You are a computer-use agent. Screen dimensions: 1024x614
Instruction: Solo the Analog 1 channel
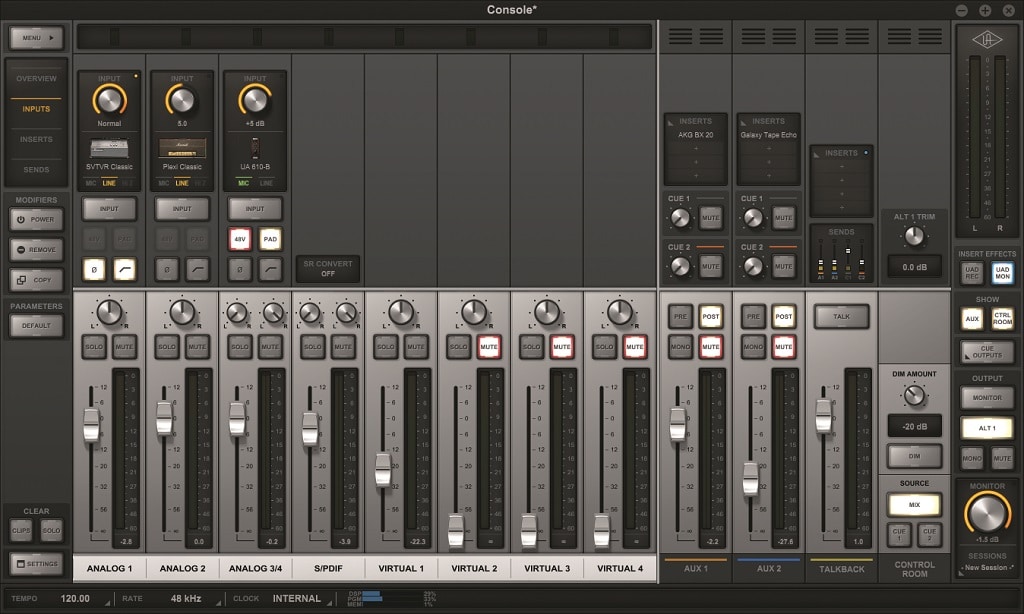tap(94, 347)
